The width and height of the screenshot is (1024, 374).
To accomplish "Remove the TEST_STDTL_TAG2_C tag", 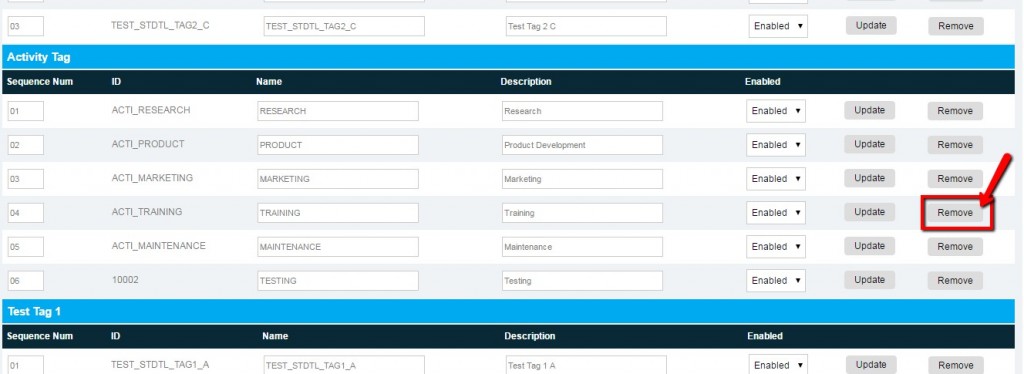I will point(956,26).
